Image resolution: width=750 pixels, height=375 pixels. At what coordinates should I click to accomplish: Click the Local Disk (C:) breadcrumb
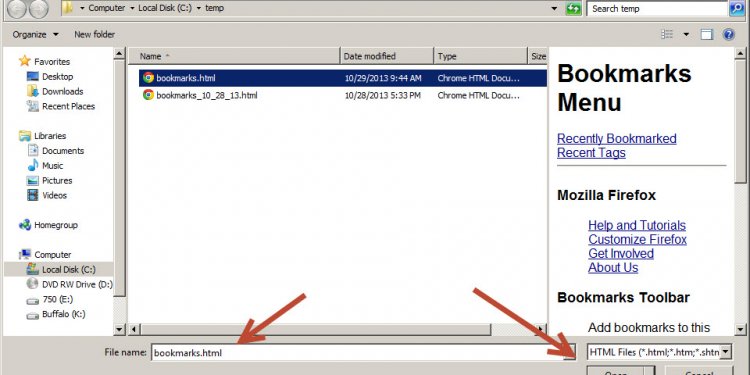(166, 8)
